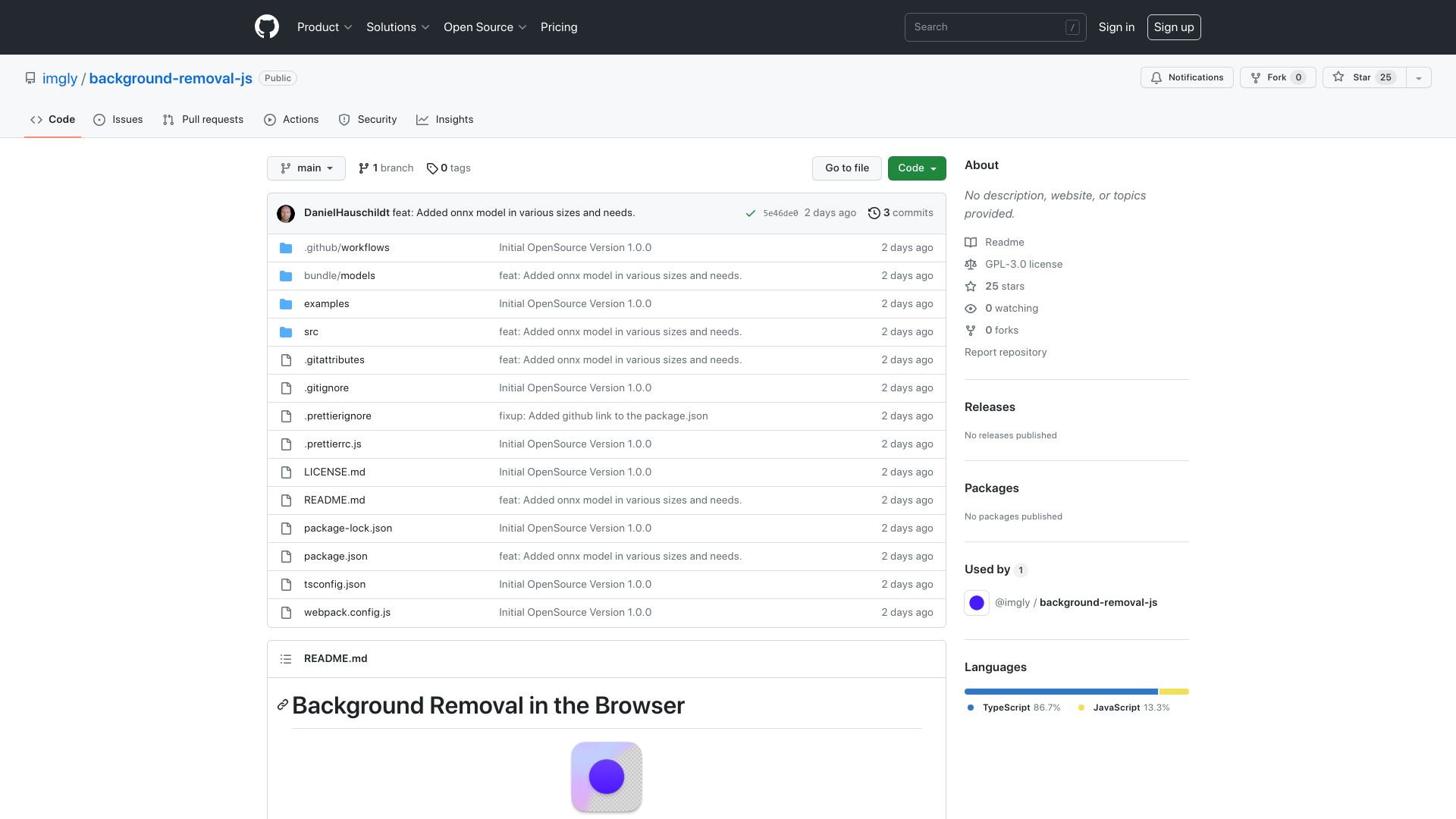The width and height of the screenshot is (1456, 819).
Task: Click the green commit status checkmark
Action: click(x=751, y=214)
